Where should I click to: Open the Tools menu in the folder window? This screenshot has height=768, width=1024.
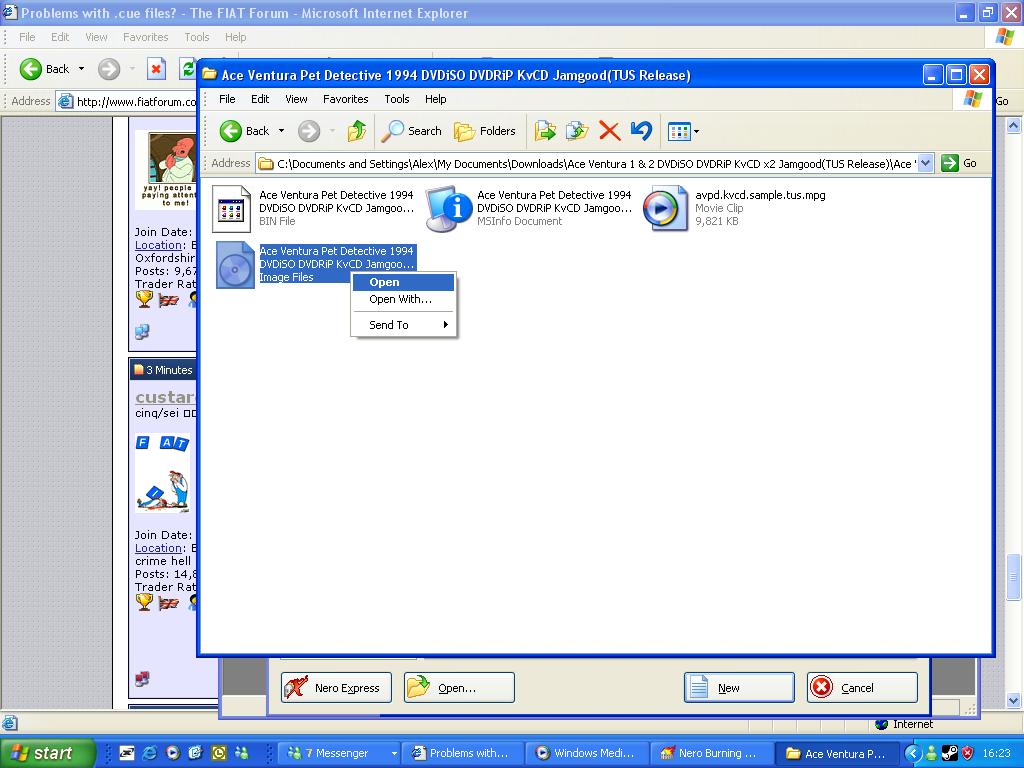pyautogui.click(x=396, y=99)
